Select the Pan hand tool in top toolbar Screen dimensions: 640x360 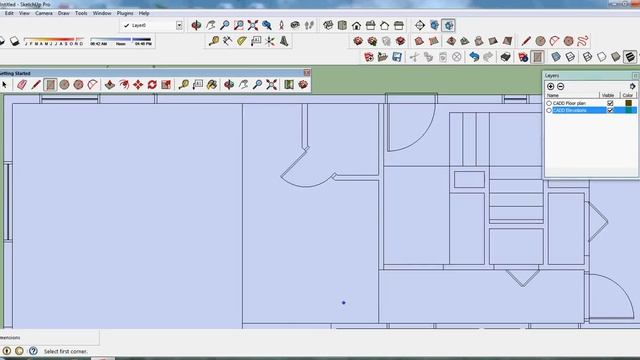point(211,25)
